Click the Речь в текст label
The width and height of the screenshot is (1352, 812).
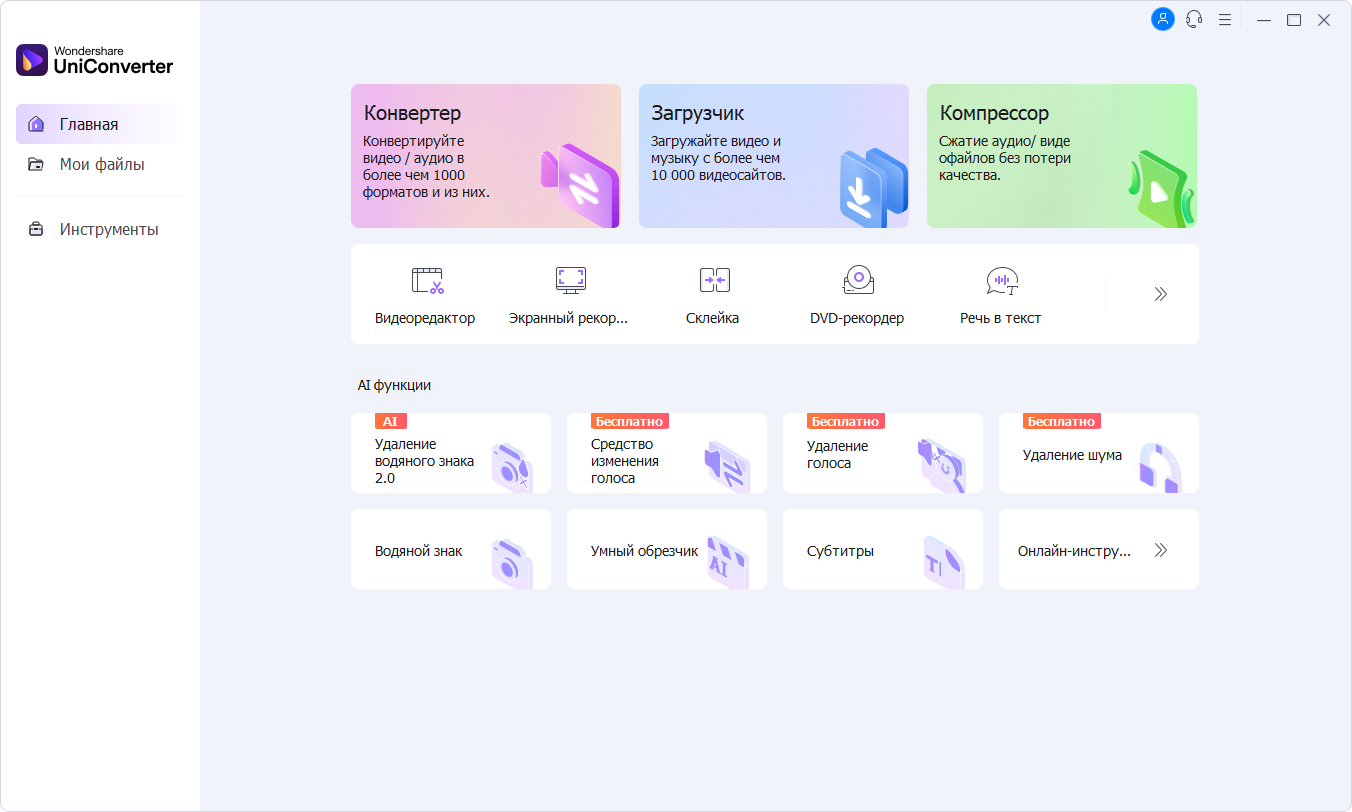pos(1001,318)
